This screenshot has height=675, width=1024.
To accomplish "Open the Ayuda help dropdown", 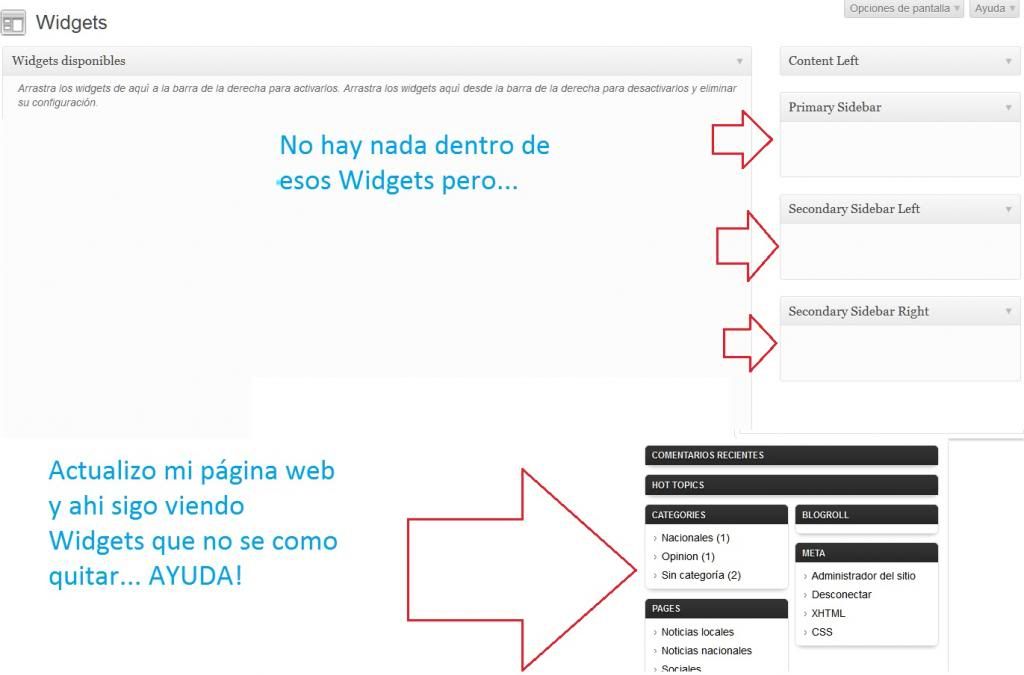I will 993,8.
